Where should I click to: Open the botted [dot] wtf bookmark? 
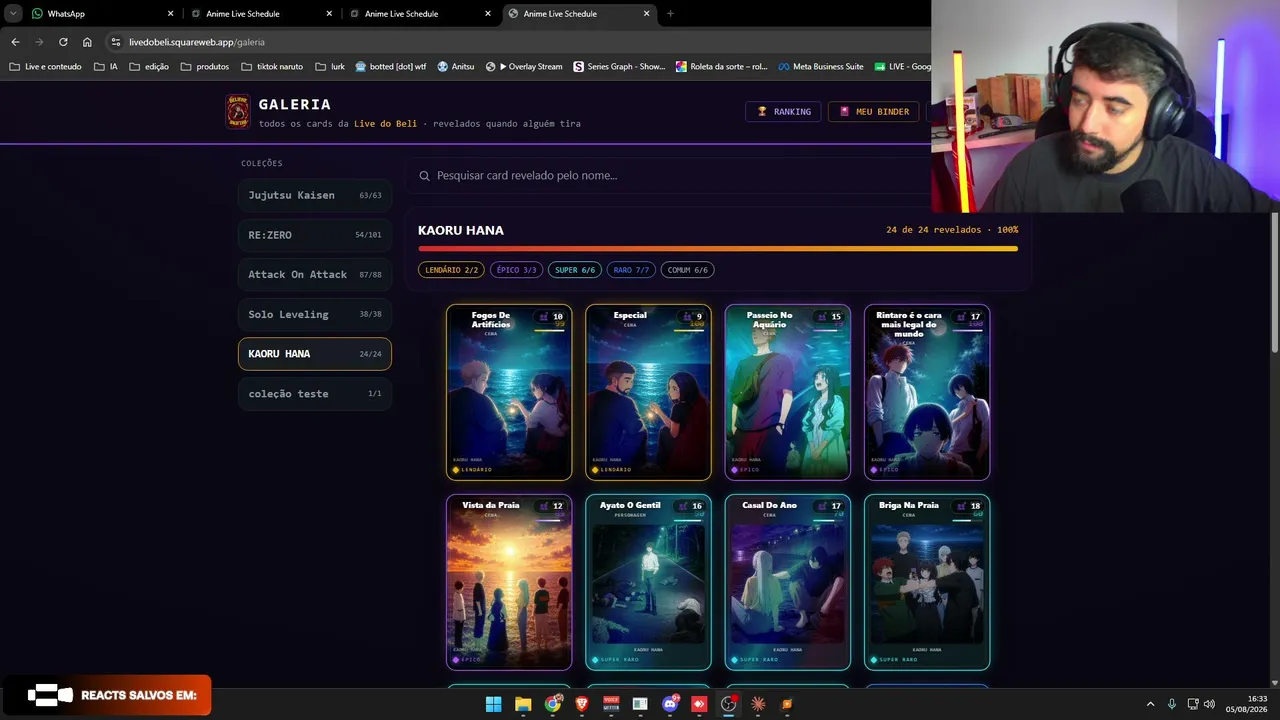tap(391, 67)
